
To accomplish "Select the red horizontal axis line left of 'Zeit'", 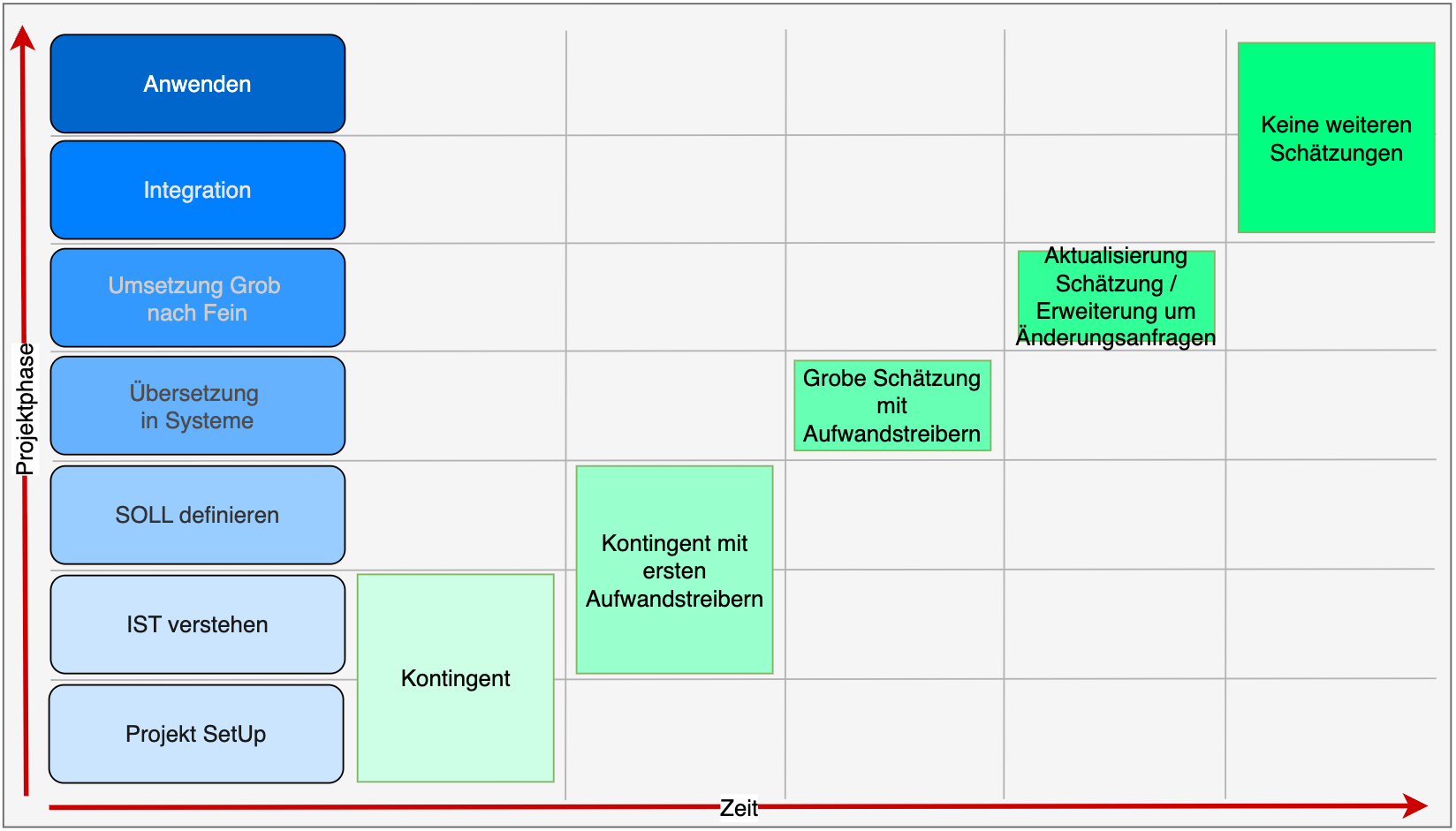I will (x=380, y=807).
